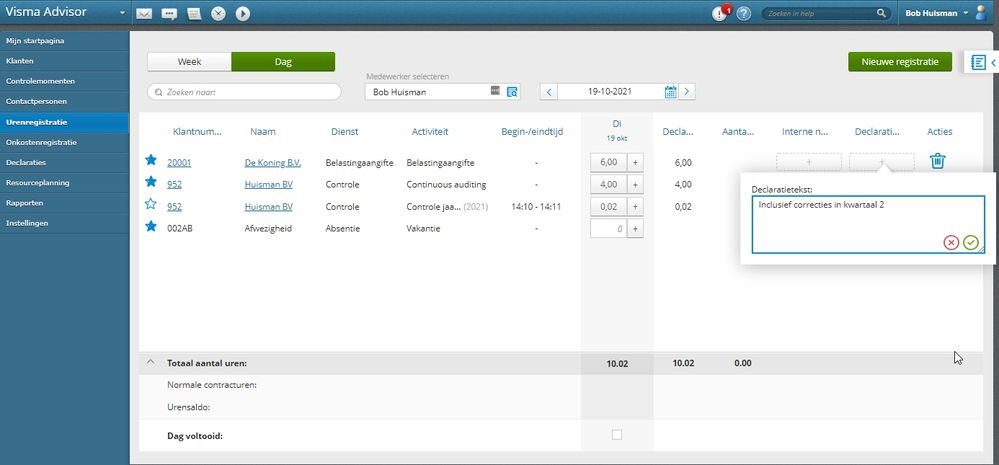Viewport: 999px width, 465px height.
Task: Open the calendar date picker icon
Action: tap(670, 92)
